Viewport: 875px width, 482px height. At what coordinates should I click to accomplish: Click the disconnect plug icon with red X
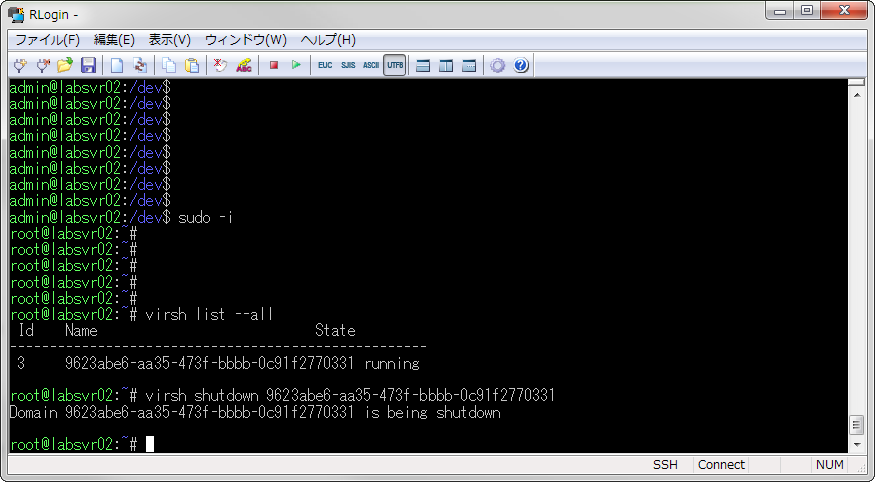pyautogui.click(x=43, y=66)
